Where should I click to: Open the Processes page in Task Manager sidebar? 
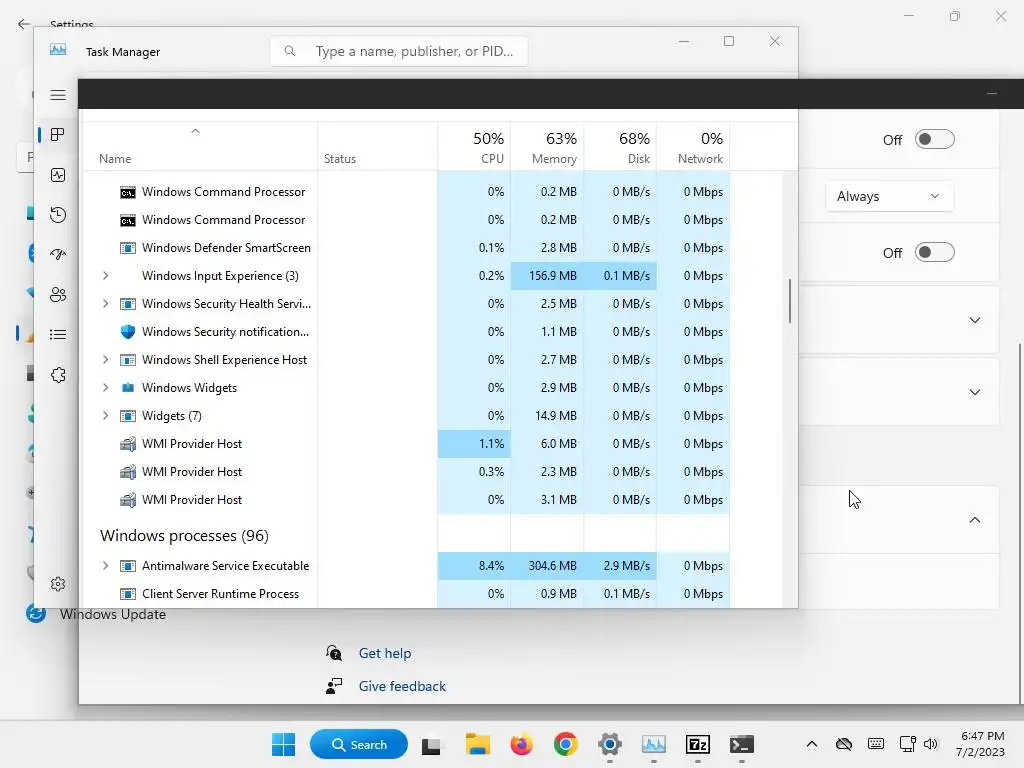[58, 135]
